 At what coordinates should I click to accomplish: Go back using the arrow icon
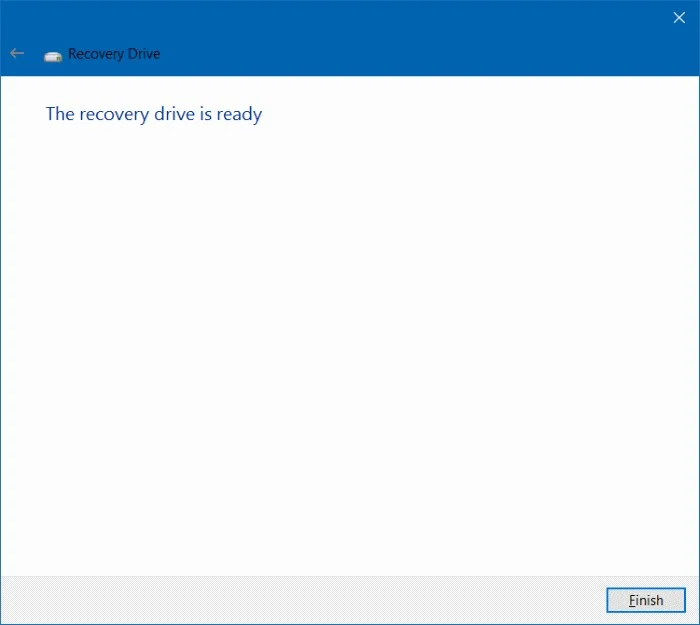click(x=17, y=54)
